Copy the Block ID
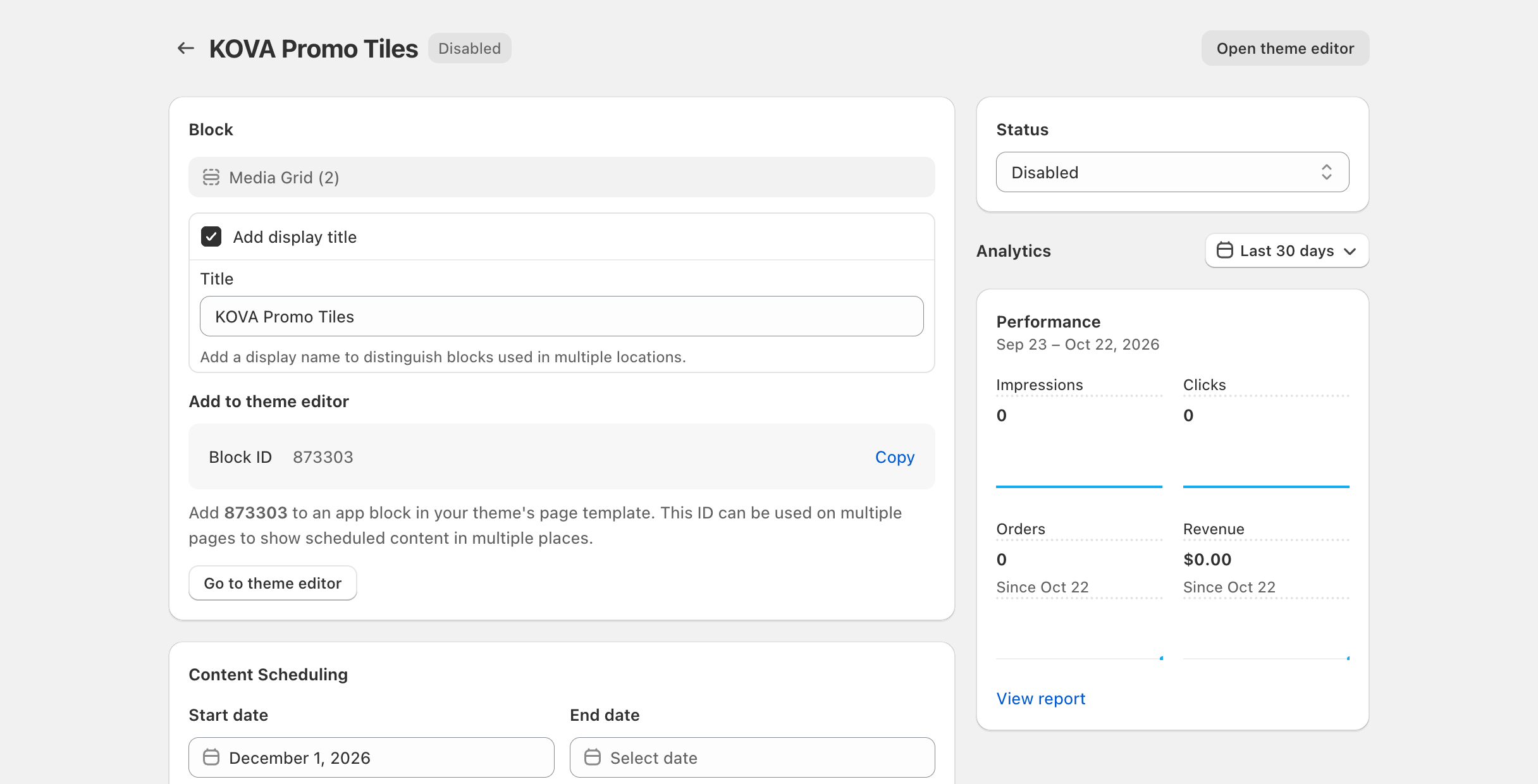This screenshot has height=784, width=1538. pyautogui.click(x=894, y=456)
